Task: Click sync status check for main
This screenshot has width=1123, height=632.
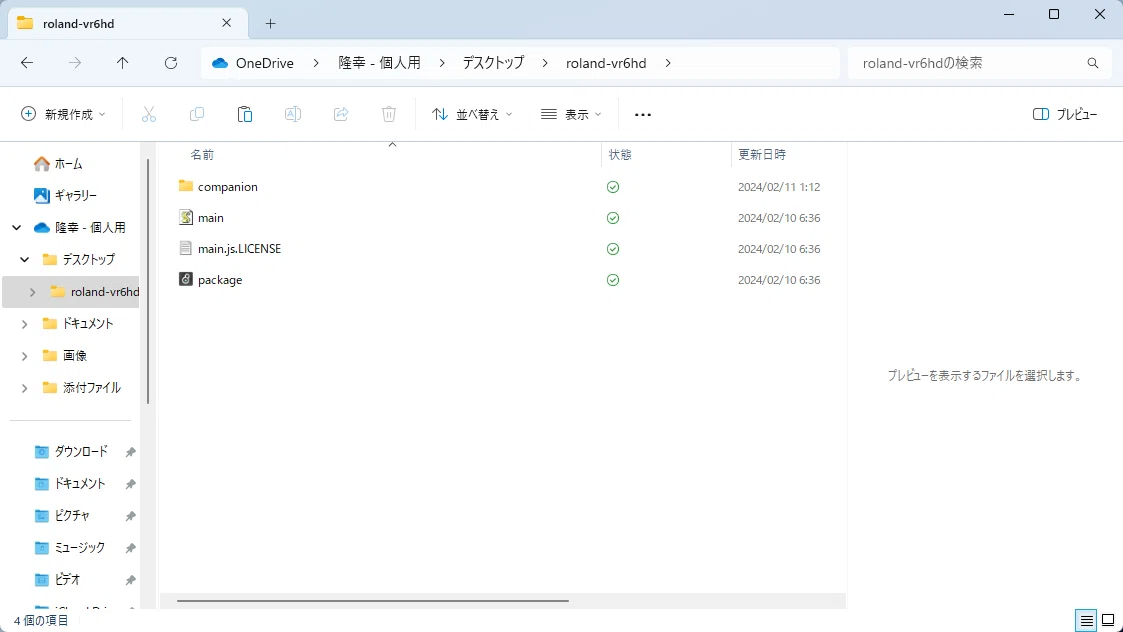Action: pos(612,218)
